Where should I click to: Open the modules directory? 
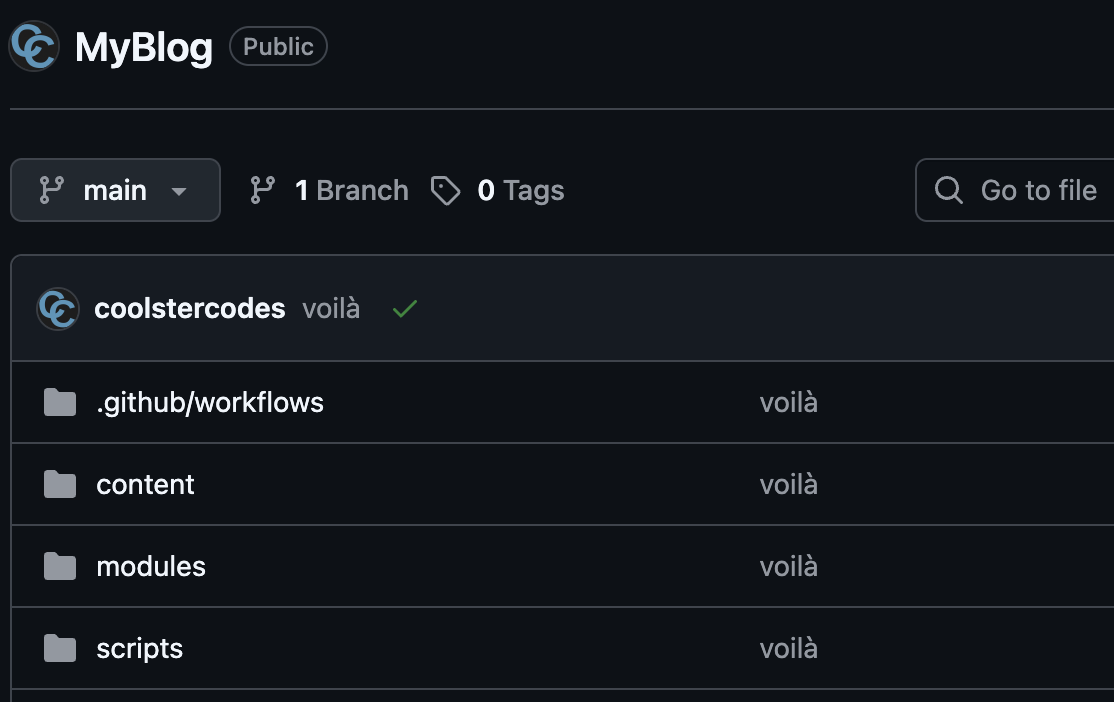(151, 567)
